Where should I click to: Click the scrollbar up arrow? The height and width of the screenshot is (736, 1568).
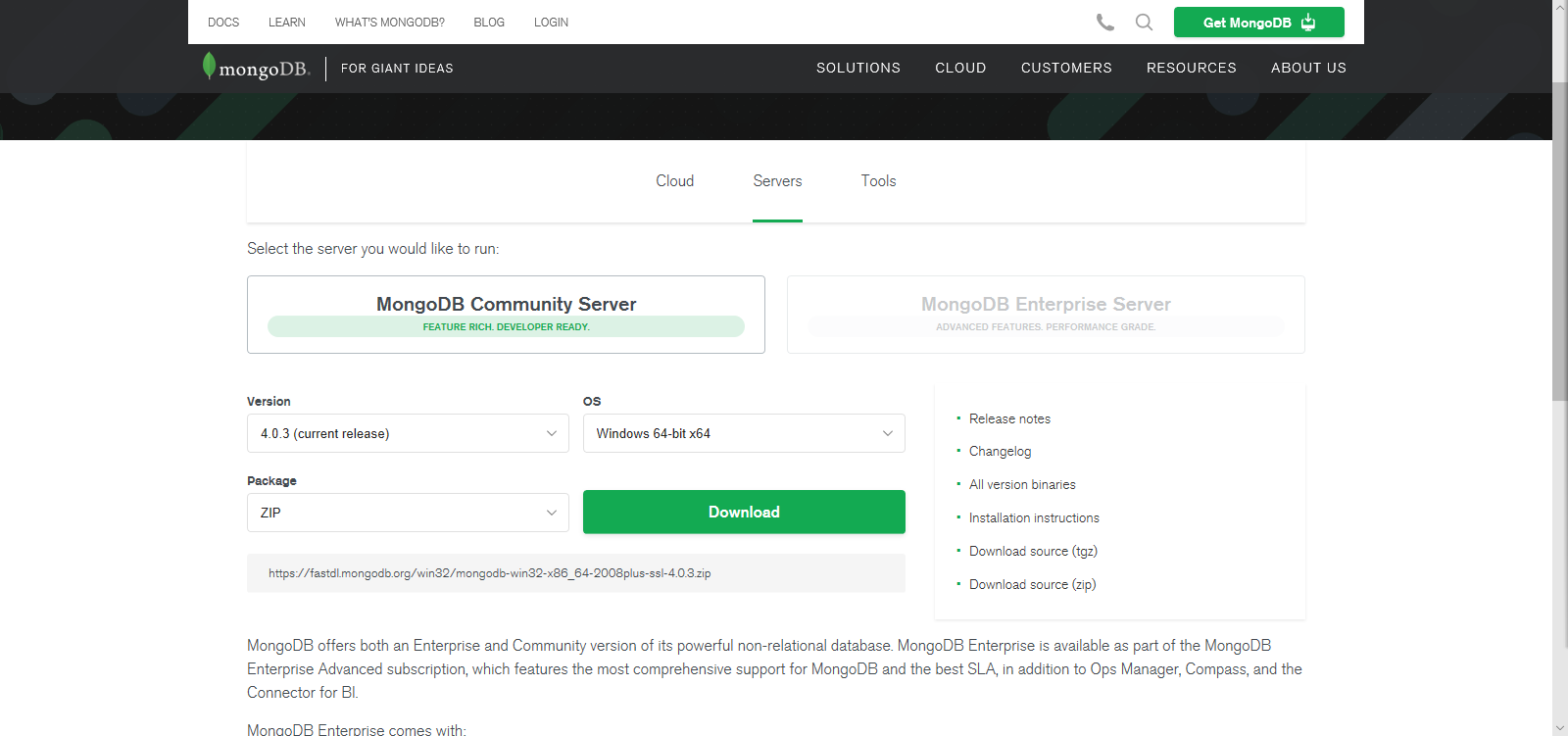pos(1560,7)
